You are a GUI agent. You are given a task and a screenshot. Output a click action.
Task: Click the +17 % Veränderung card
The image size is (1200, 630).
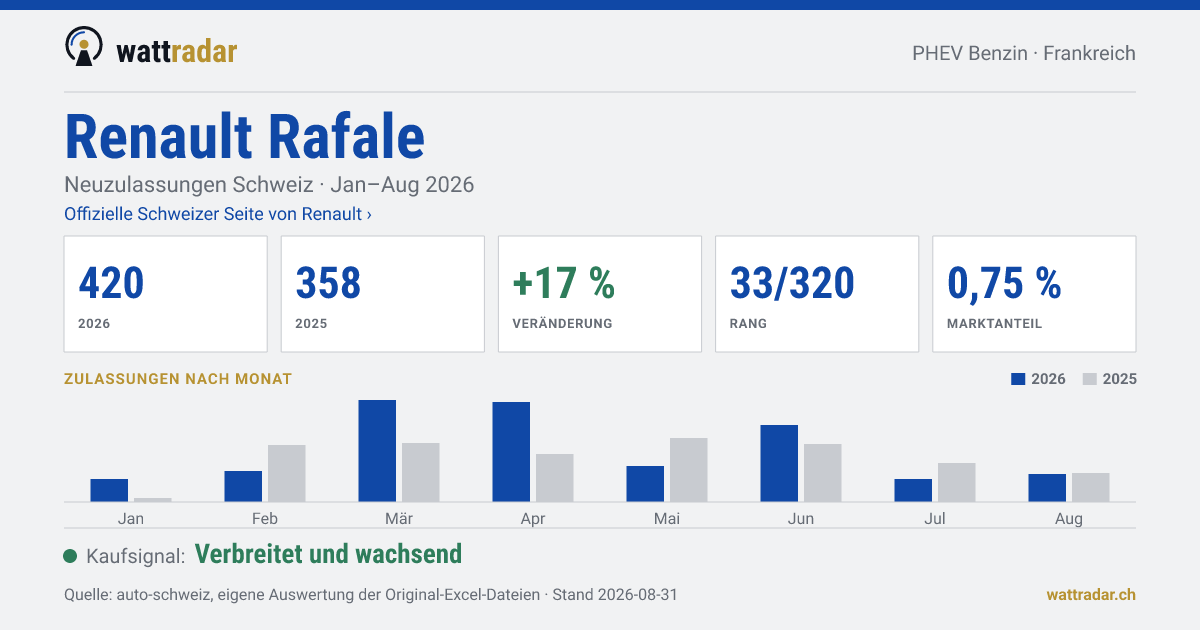pos(600,294)
